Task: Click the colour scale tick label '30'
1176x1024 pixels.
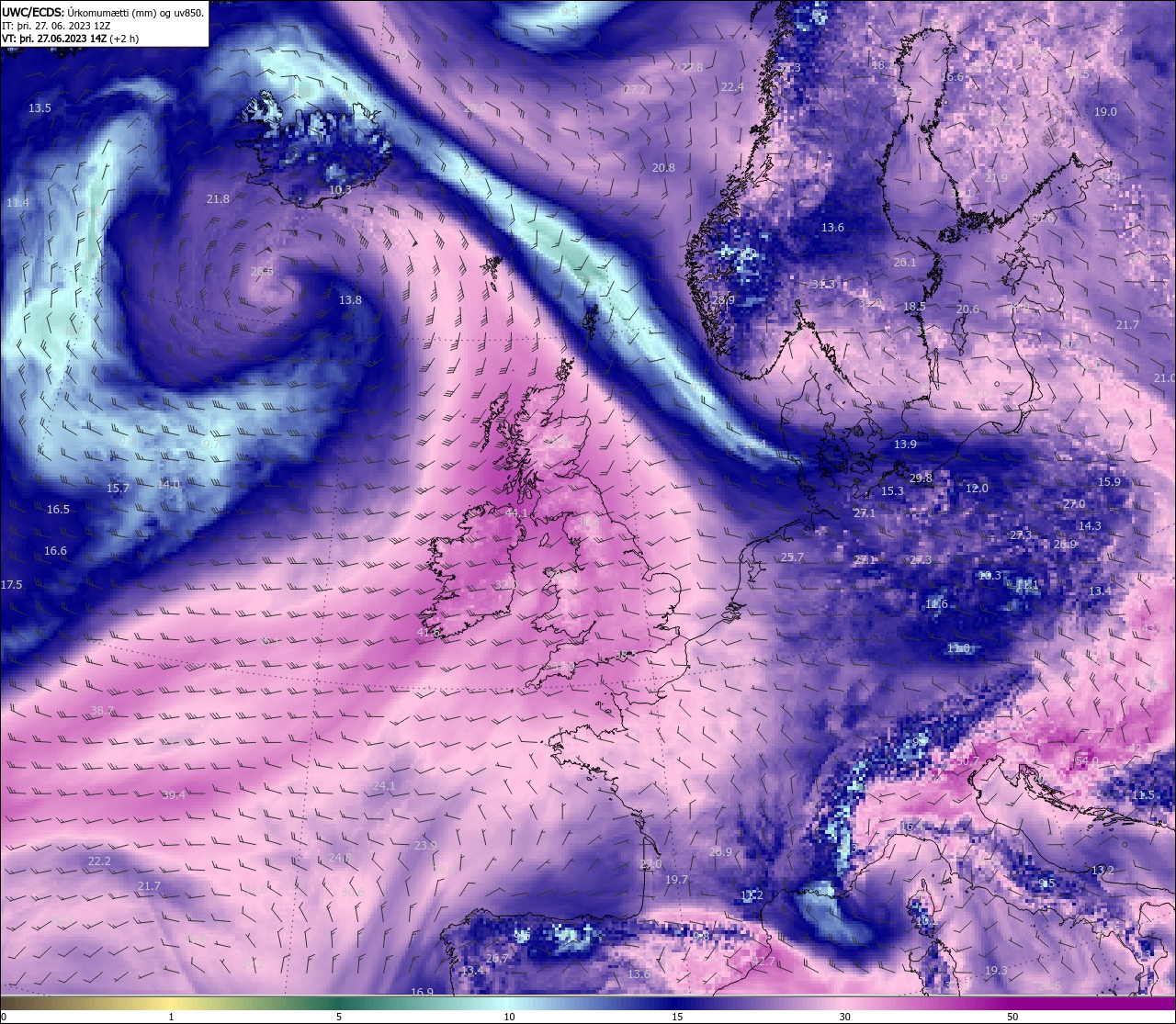Action: pos(844,1017)
